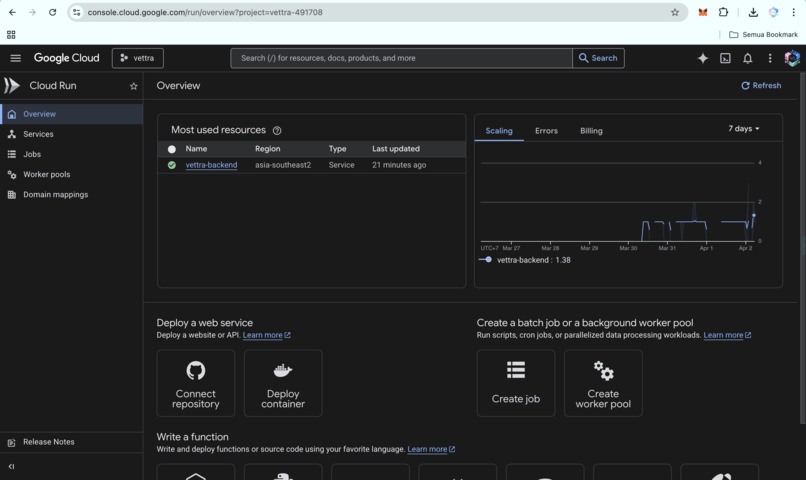Open the MetaMask fox extension

tap(703, 12)
